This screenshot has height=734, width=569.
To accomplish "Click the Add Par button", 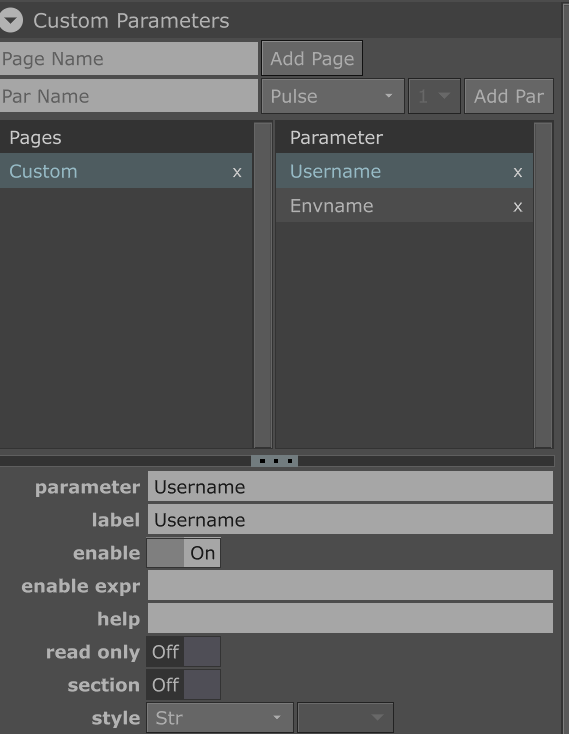I will click(509, 96).
